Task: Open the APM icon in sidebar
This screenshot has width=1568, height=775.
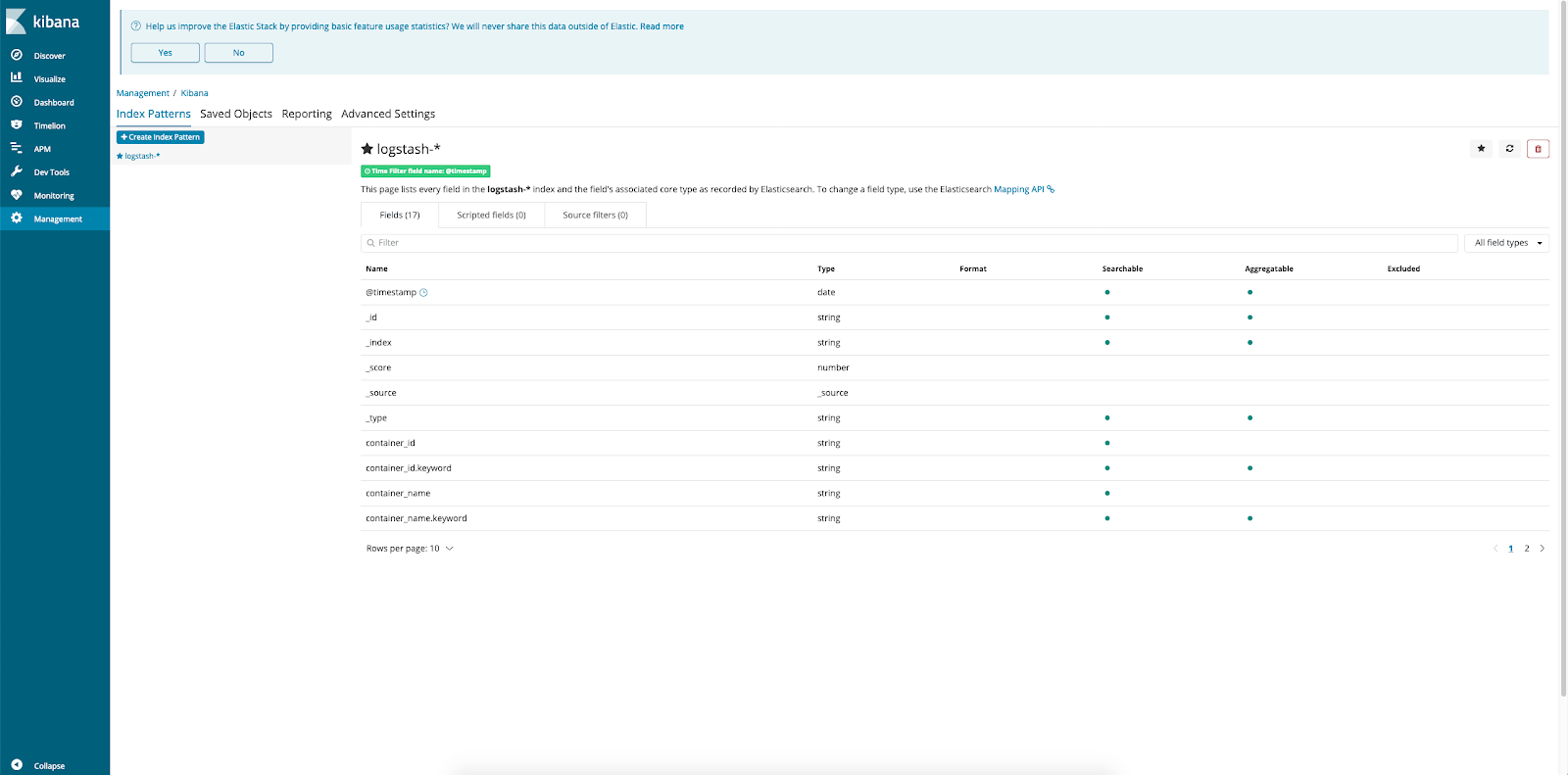Action: 17,148
